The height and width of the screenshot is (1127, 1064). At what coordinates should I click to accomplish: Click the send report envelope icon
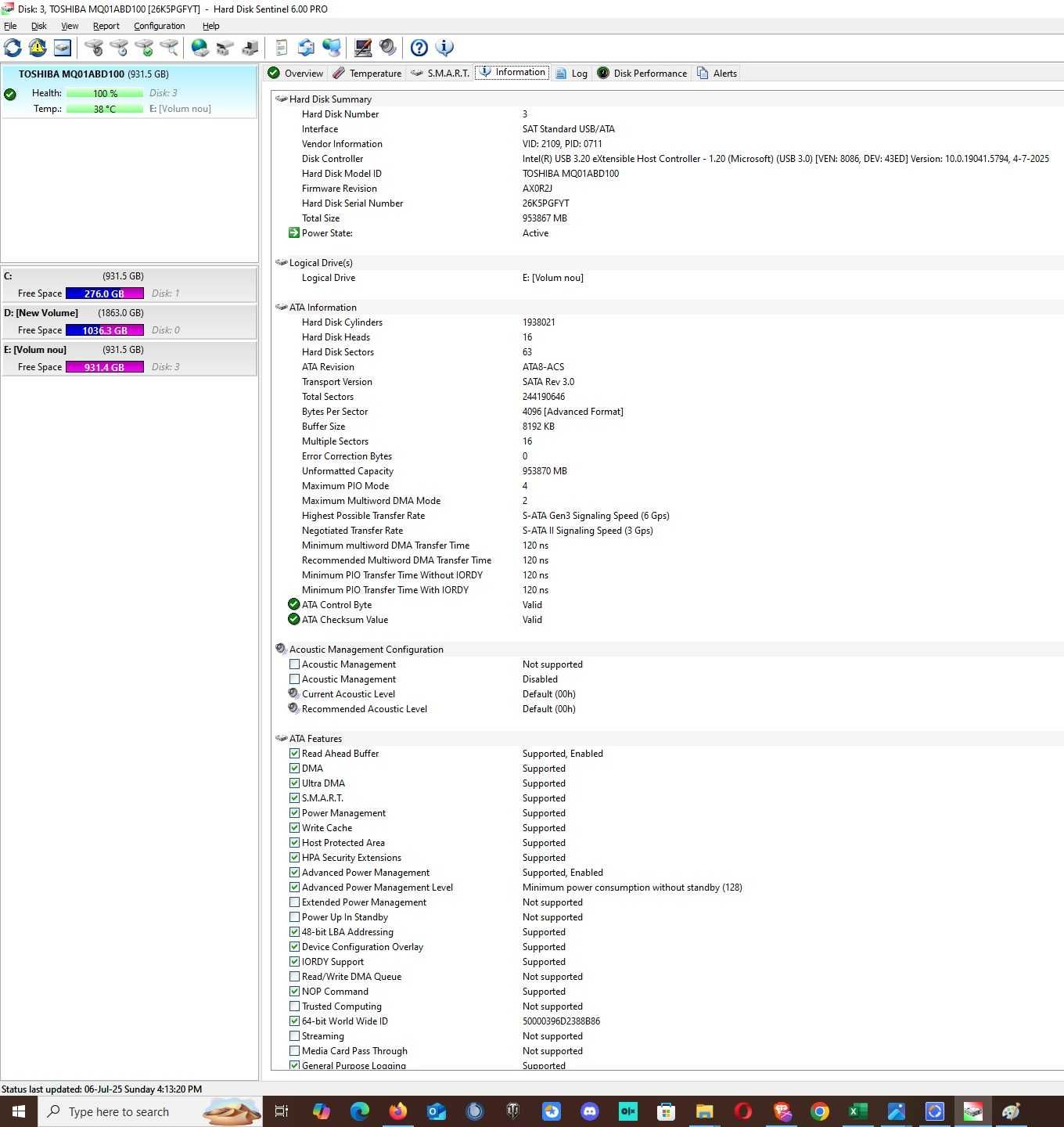(x=307, y=48)
